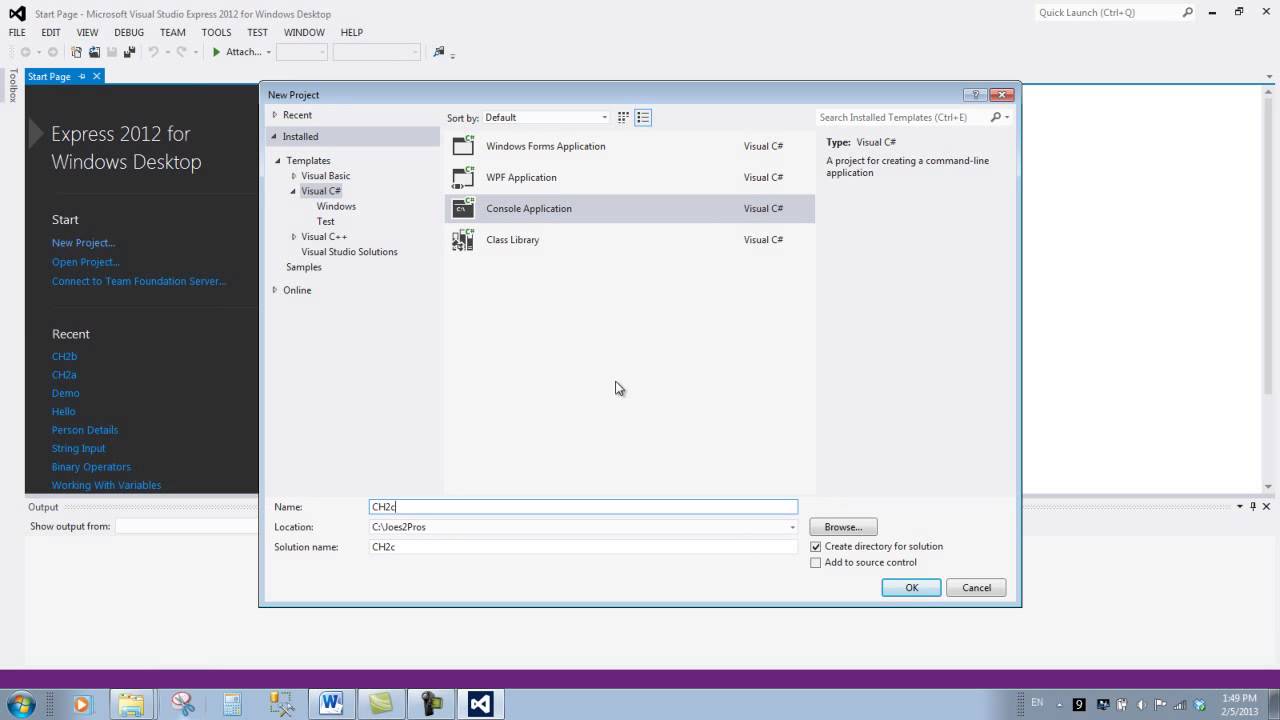Open the EDIT menu
The image size is (1280, 720).
pyautogui.click(x=51, y=32)
